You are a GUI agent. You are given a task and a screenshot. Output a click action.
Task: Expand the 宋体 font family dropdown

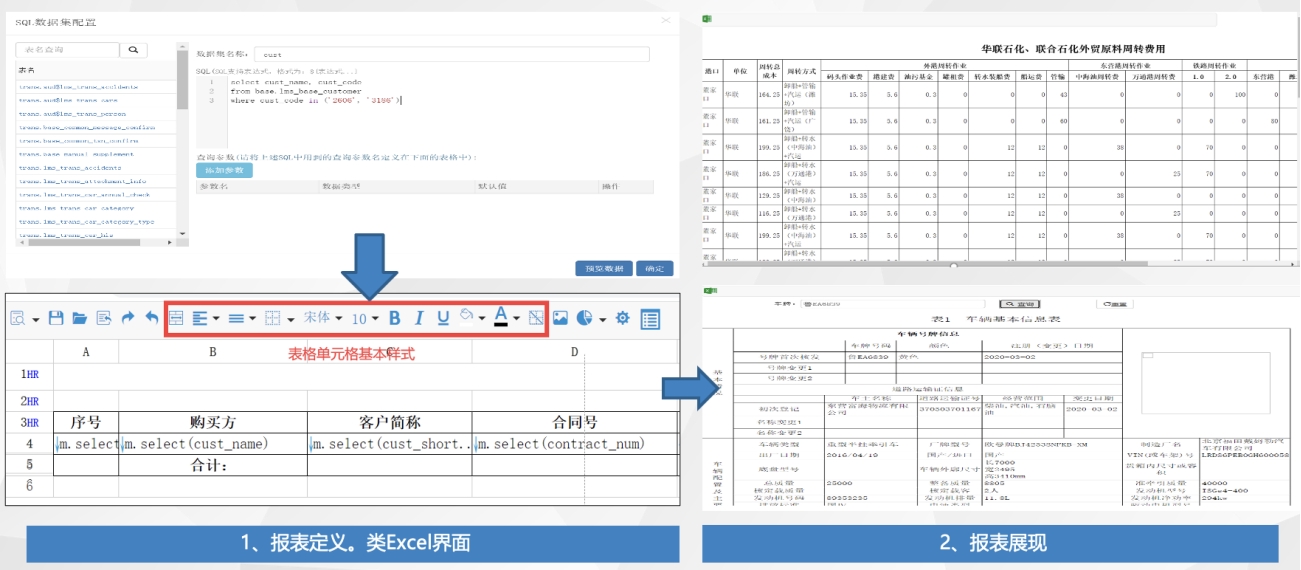point(322,318)
